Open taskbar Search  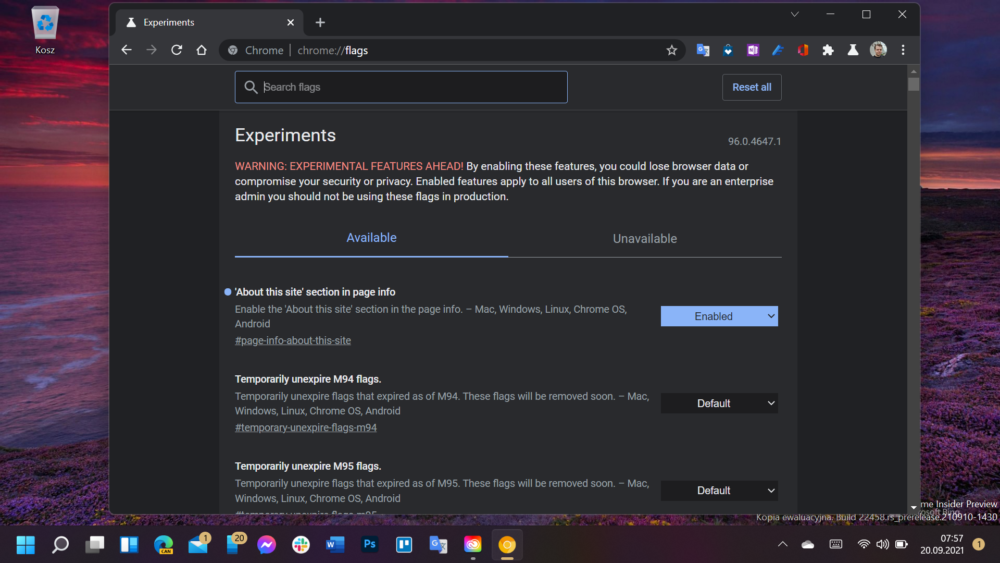point(60,545)
